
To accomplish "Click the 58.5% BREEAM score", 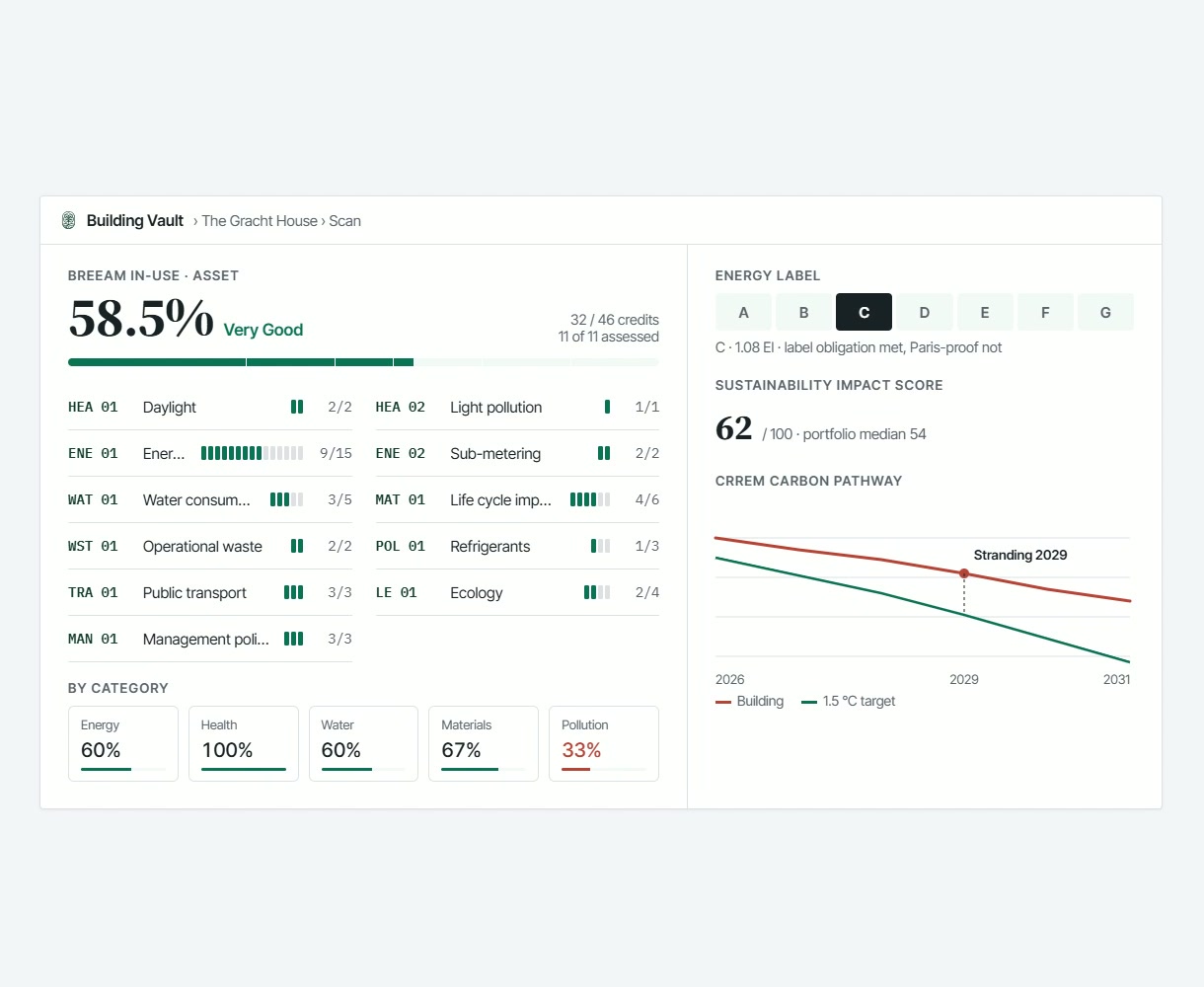I will pos(141,318).
